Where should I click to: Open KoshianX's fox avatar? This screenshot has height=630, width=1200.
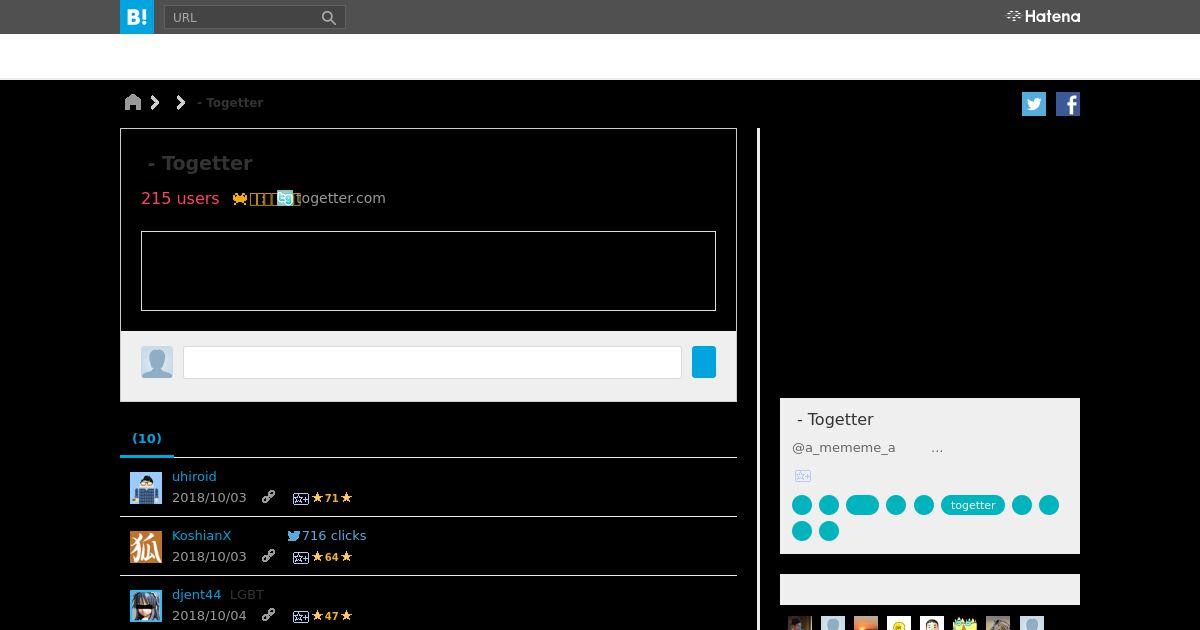tap(146, 547)
